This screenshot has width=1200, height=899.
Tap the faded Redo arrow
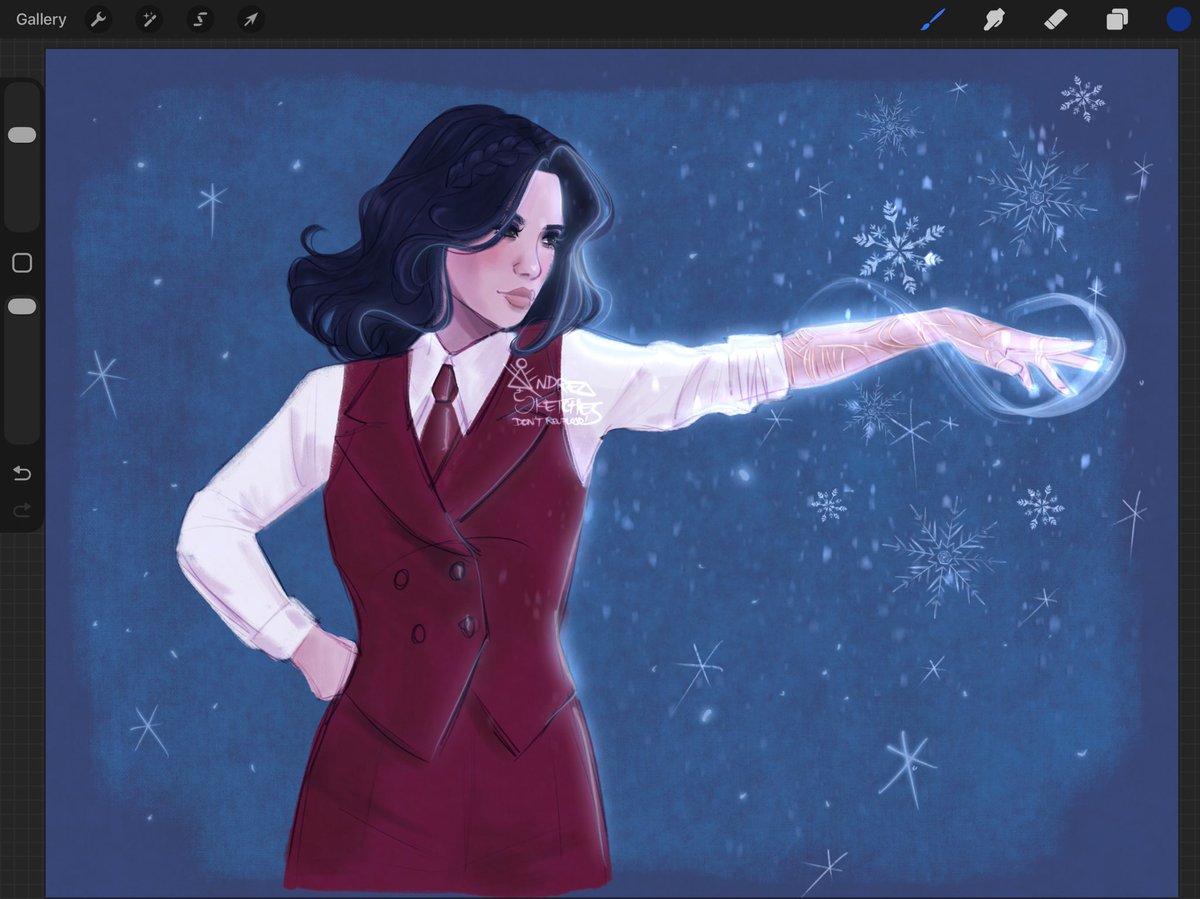(21, 510)
